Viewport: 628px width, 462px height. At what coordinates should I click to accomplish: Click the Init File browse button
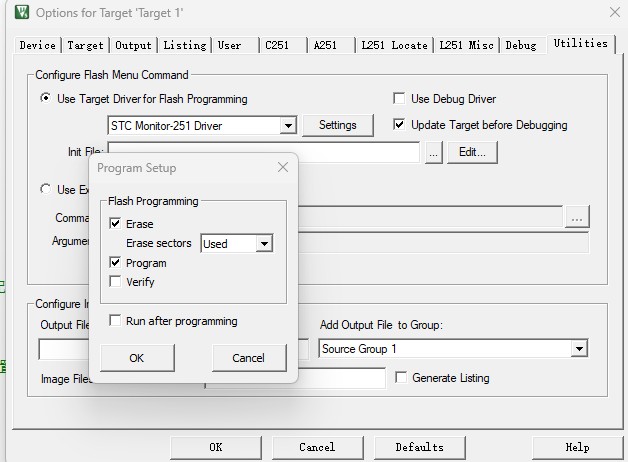tap(433, 153)
